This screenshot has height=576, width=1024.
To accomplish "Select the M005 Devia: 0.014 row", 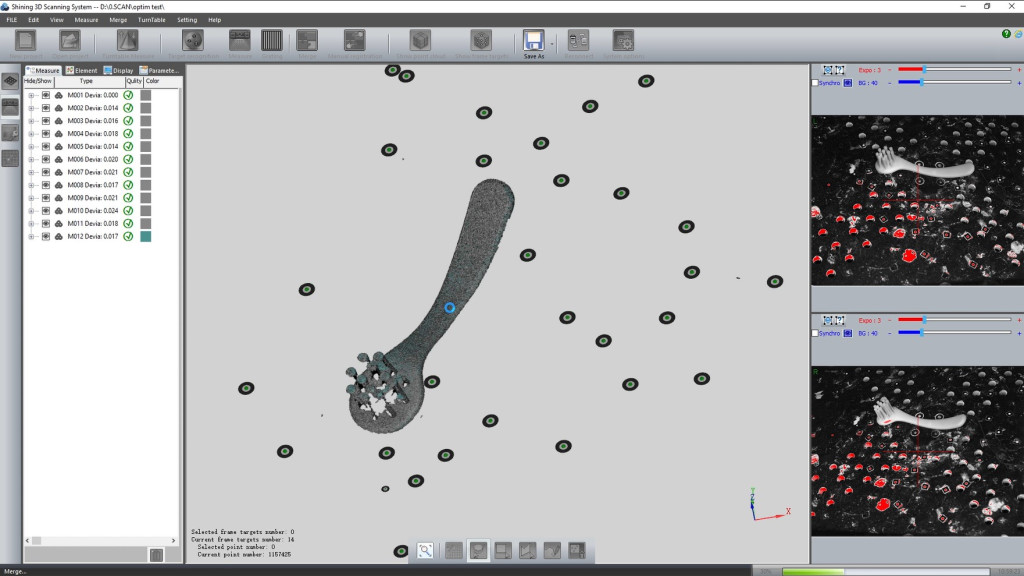I will (x=92, y=147).
